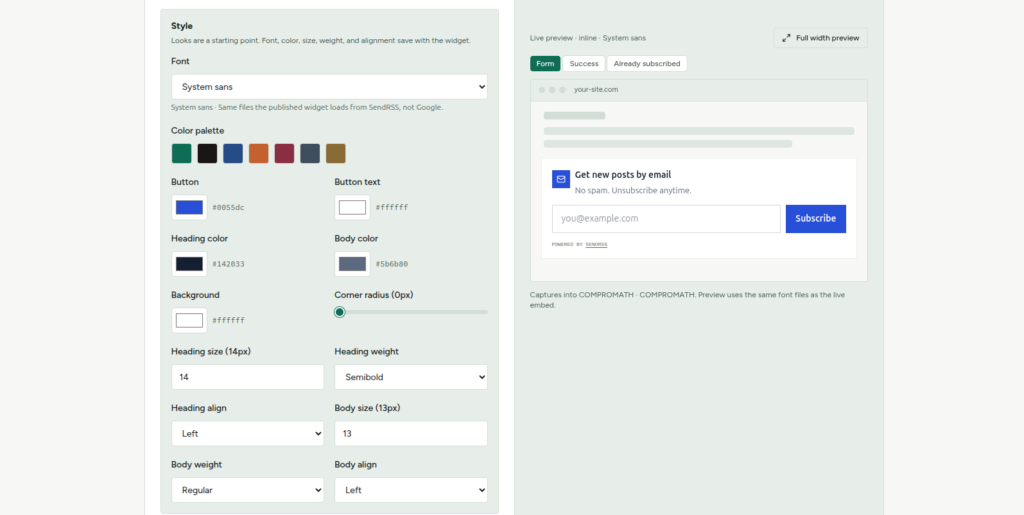Click the #5b6b80 hex value

(x=392, y=264)
